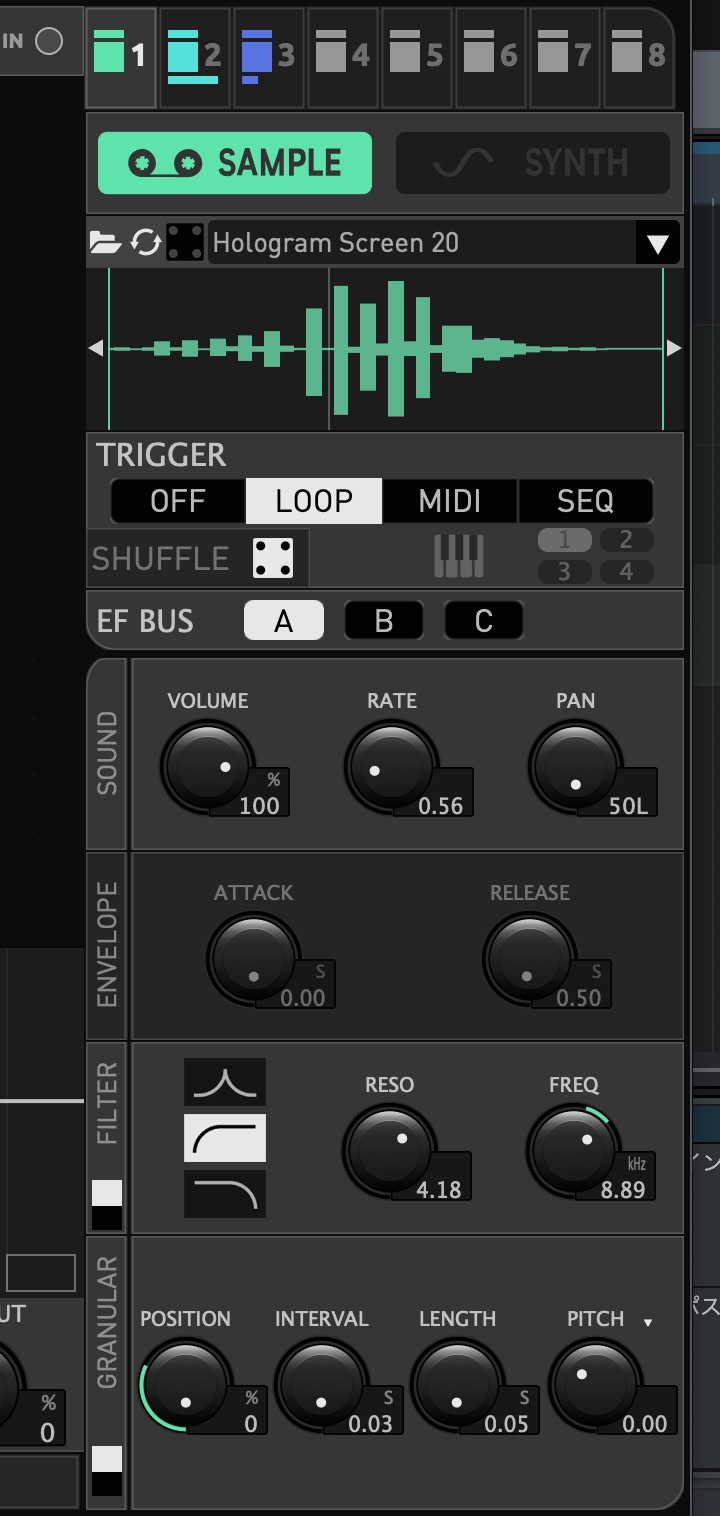This screenshot has height=1516, width=720.
Task: Select the low-pass filter shape
Action: pos(225,1194)
